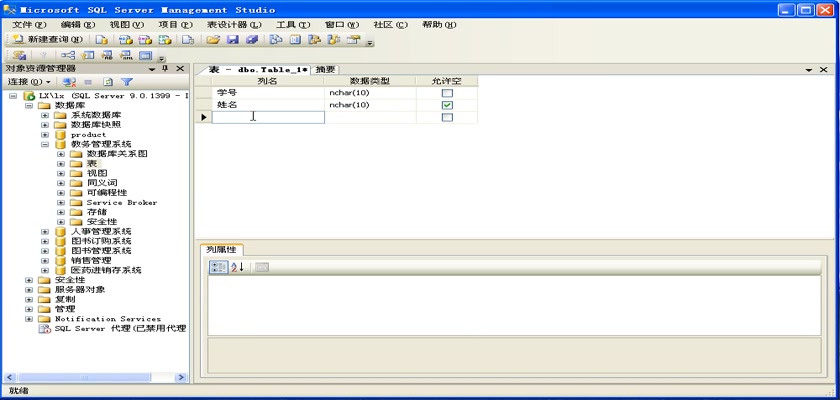Collapse the 教务管理系统 database node
840x400 pixels.
coord(45,145)
